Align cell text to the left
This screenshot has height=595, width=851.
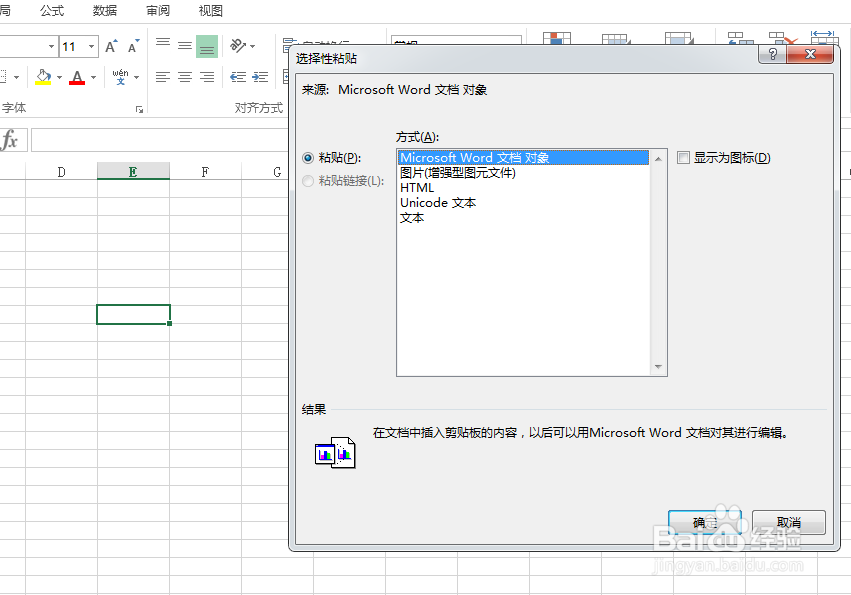click(x=163, y=77)
